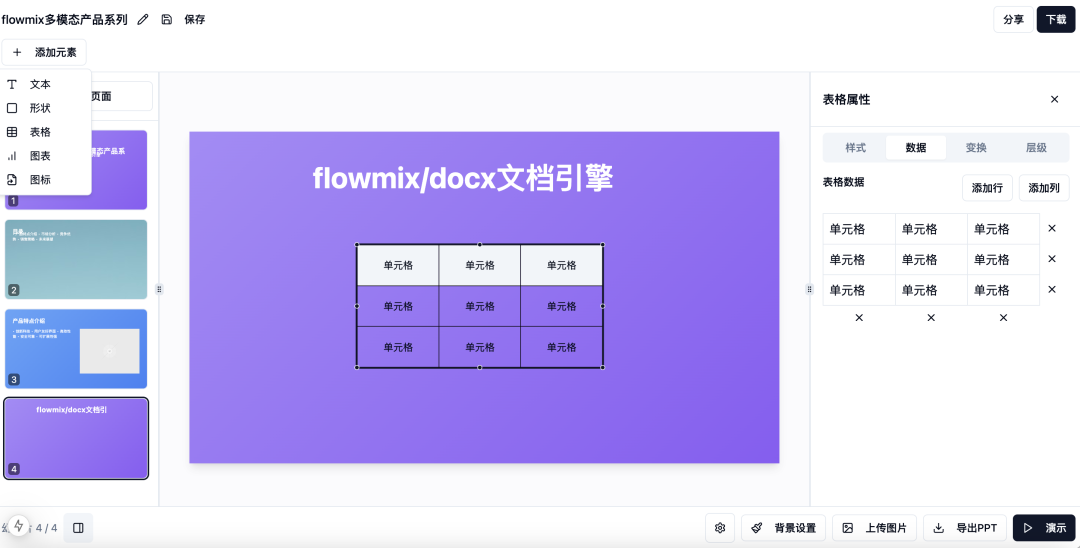Click the bar chart icon in the menu
The image size is (1080, 548).
point(12,156)
